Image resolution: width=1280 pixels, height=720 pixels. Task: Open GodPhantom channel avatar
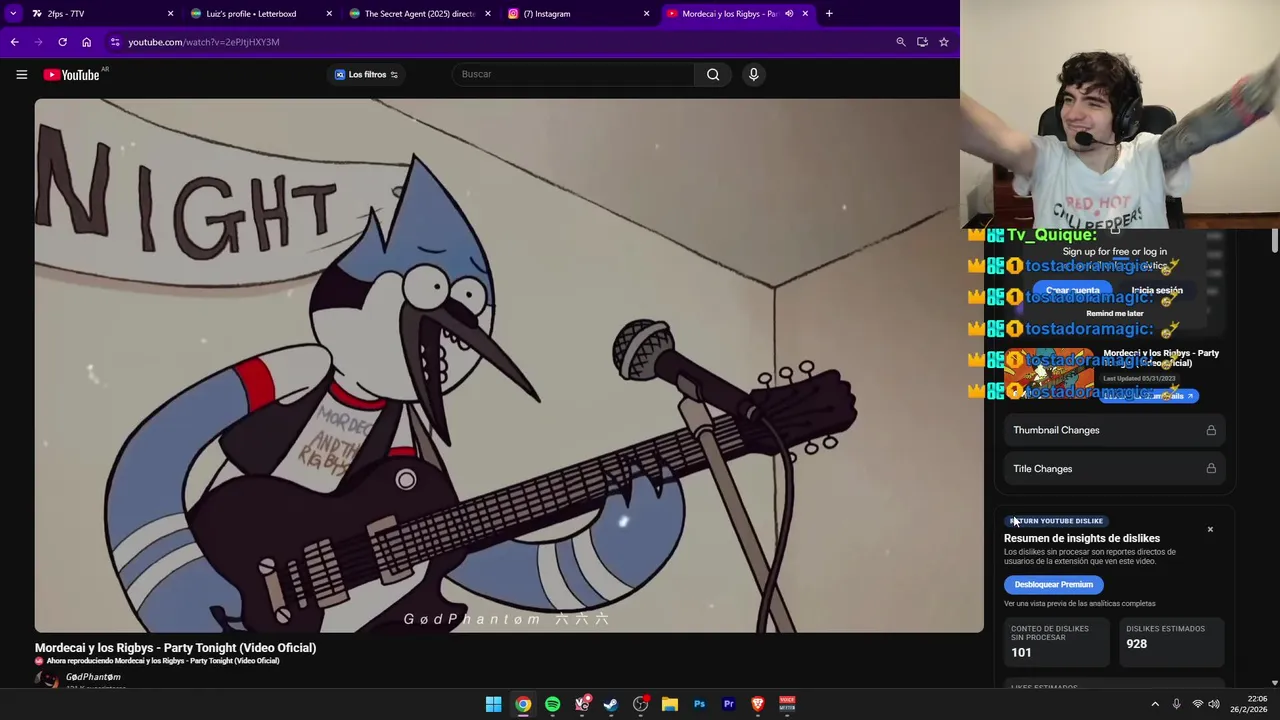tap(46, 680)
